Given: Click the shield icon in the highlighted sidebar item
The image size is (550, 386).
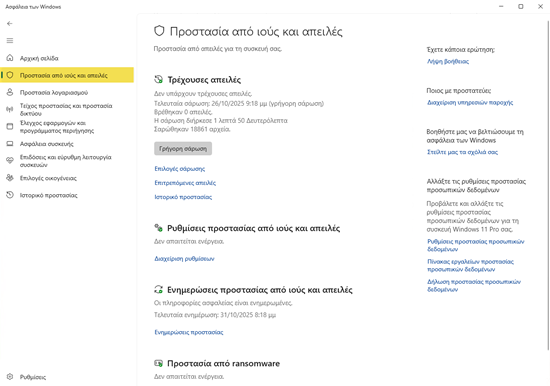Looking at the screenshot, I should (10, 75).
